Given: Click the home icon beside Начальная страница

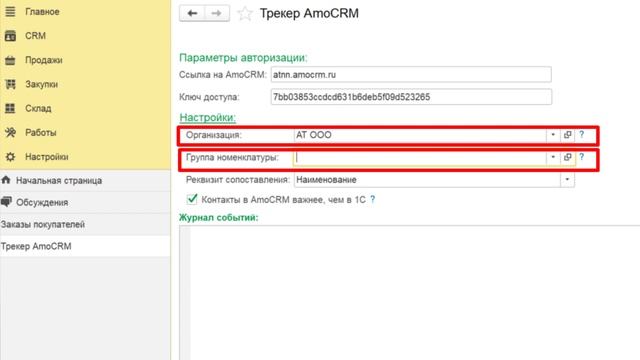Looking at the screenshot, I should (6, 180).
